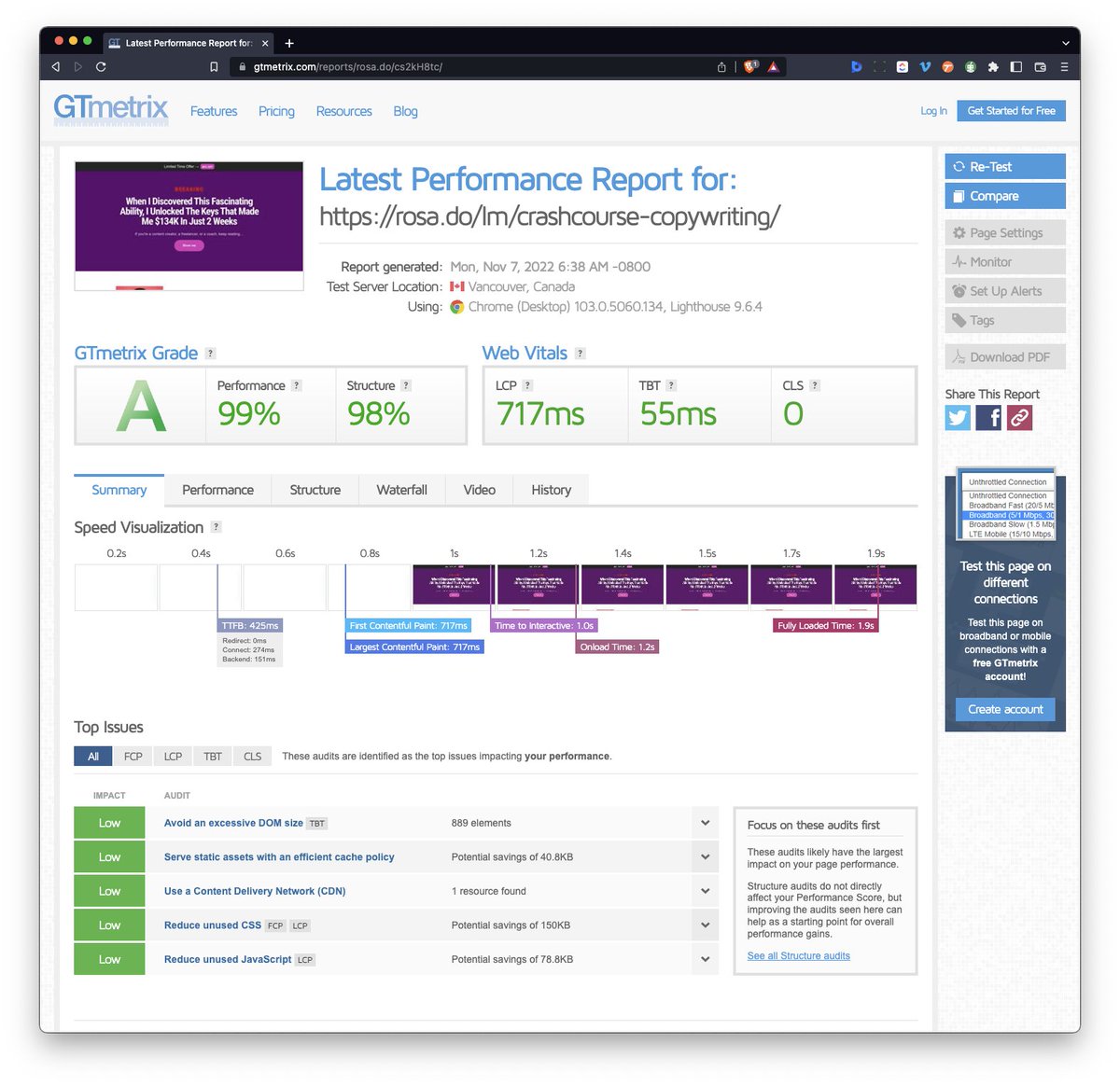Reload the page with refresh icon
1120x1085 pixels.
pos(101,67)
